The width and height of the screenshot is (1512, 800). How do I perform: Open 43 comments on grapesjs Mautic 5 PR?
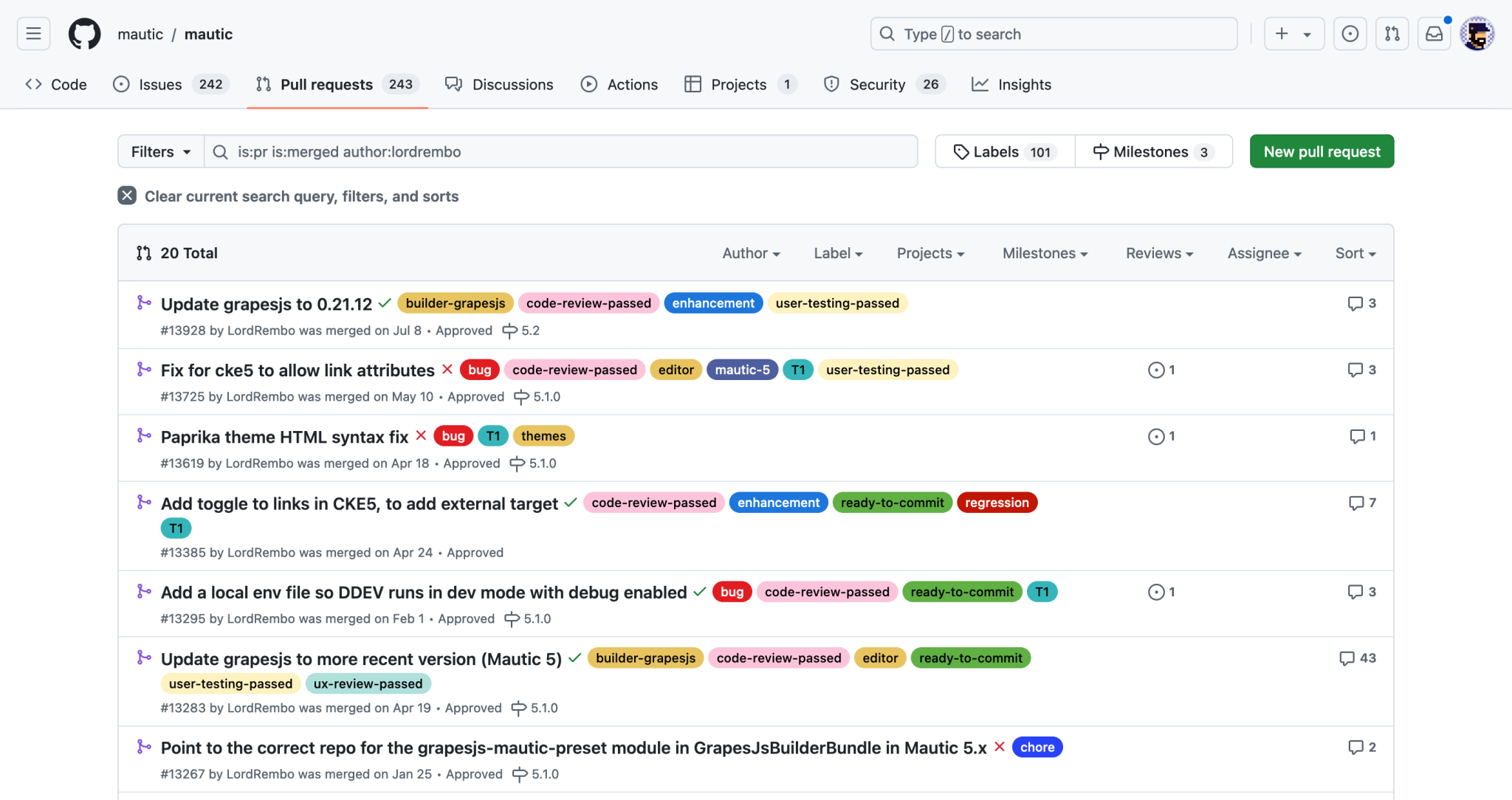click(x=1358, y=658)
